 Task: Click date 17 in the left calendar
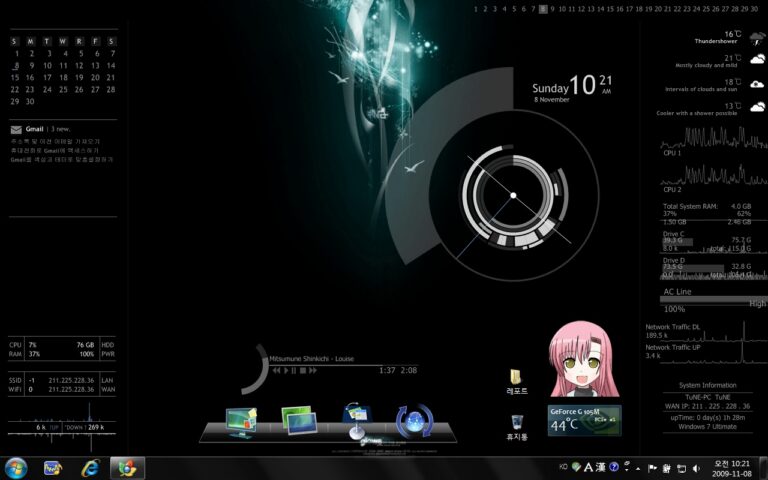tap(47, 77)
